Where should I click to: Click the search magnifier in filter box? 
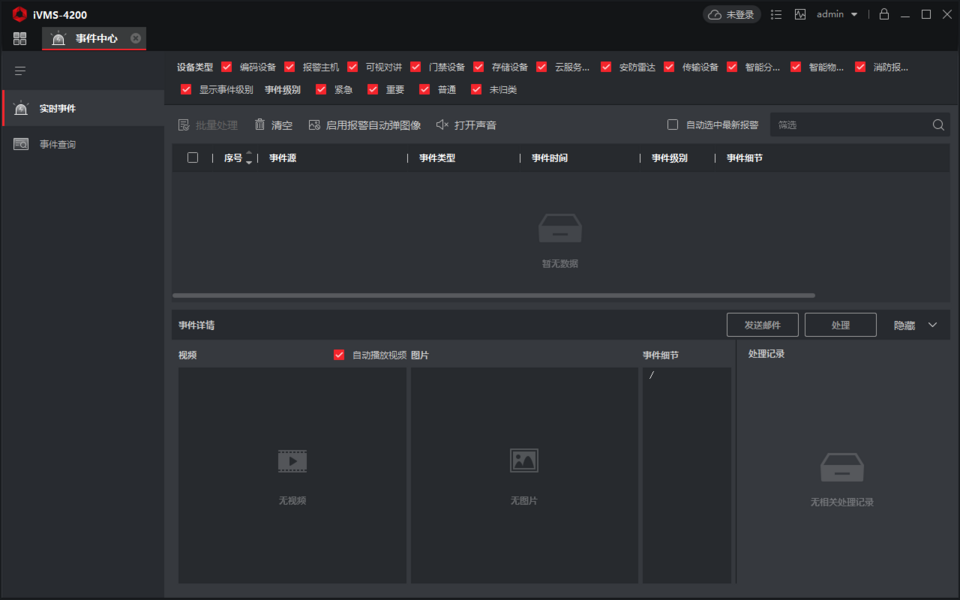pyautogui.click(x=938, y=125)
